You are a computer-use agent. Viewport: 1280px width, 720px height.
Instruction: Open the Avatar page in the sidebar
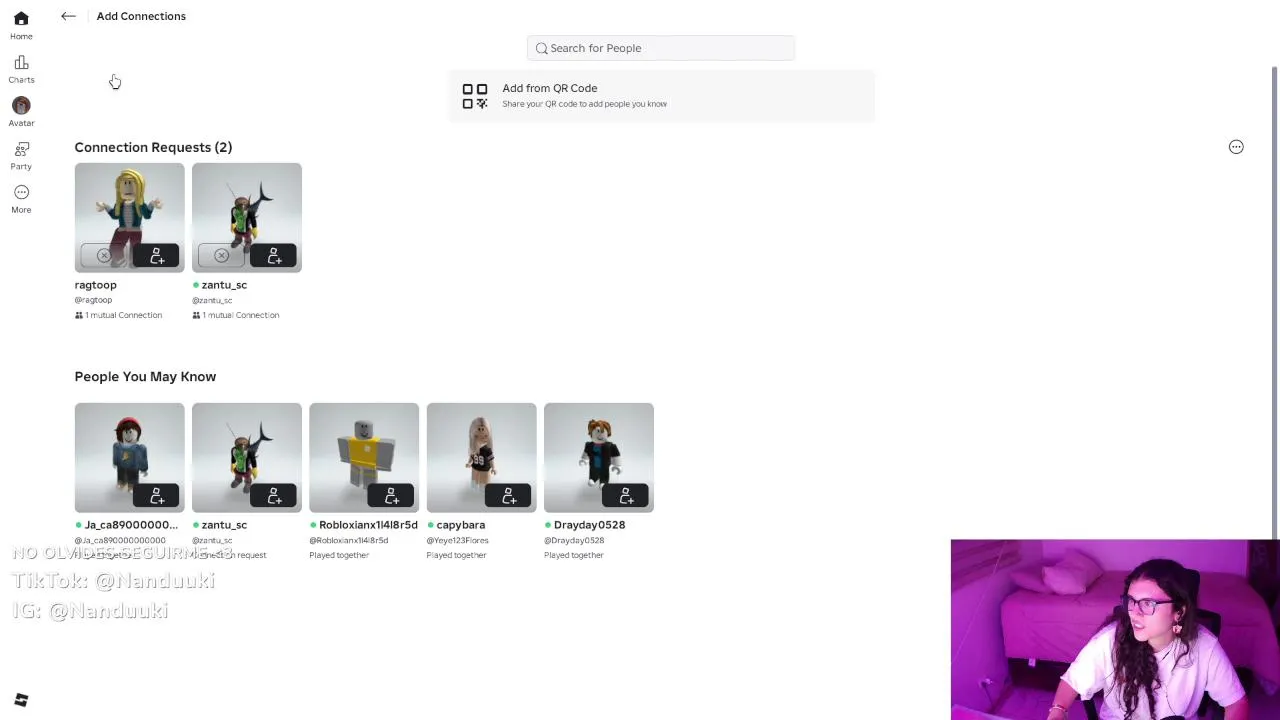(x=21, y=112)
